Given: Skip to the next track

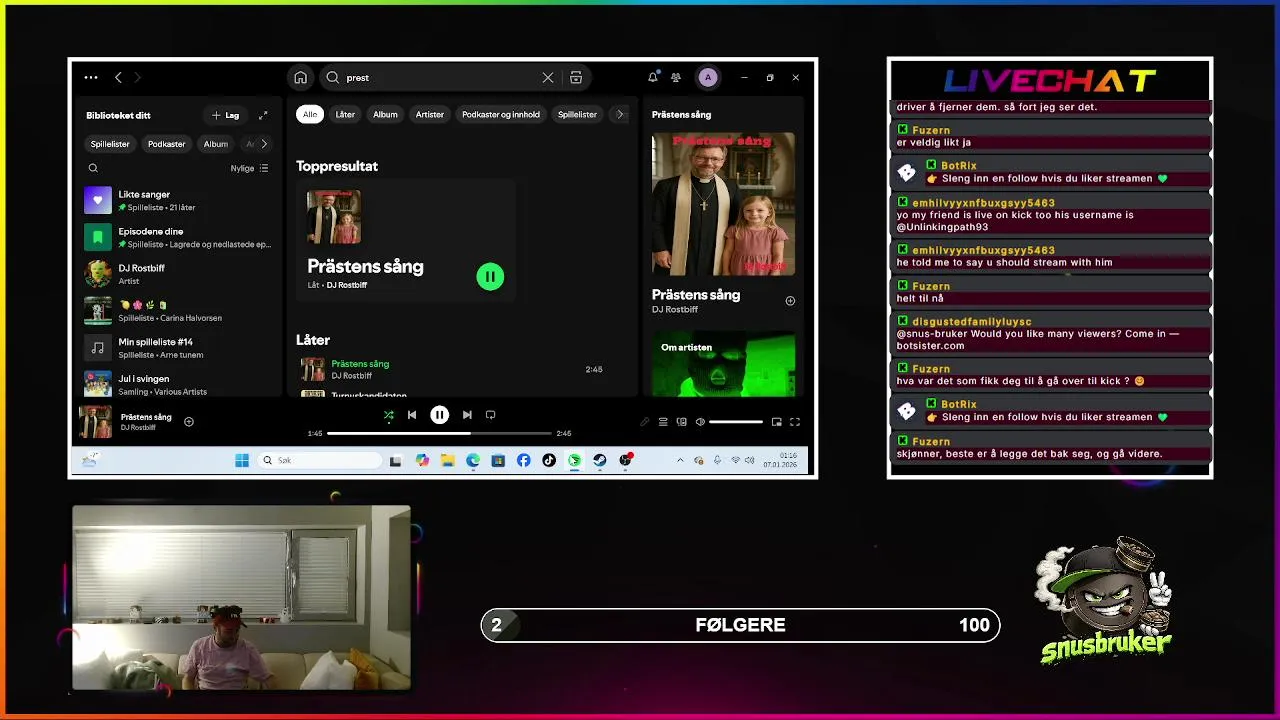Looking at the screenshot, I should tap(466, 415).
